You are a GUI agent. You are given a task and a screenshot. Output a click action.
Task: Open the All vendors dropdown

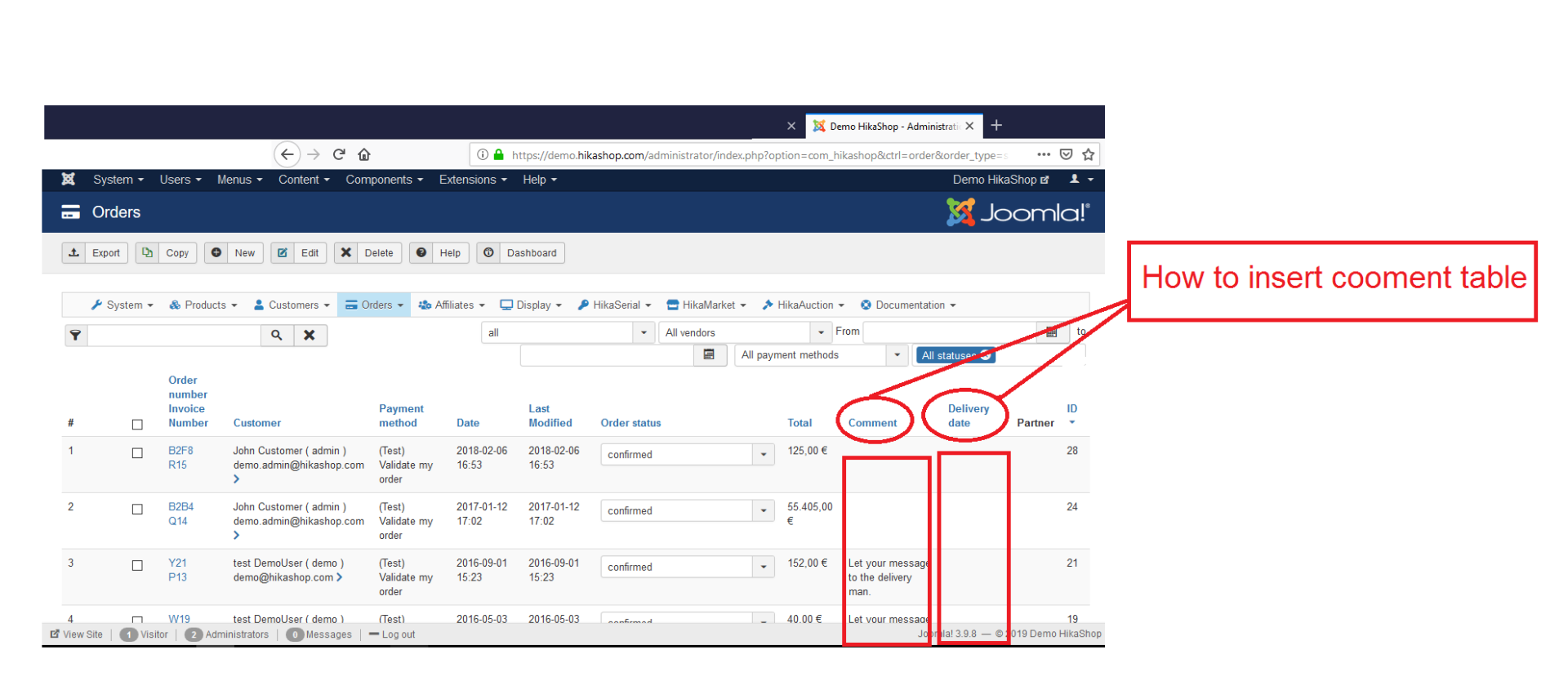click(x=745, y=332)
